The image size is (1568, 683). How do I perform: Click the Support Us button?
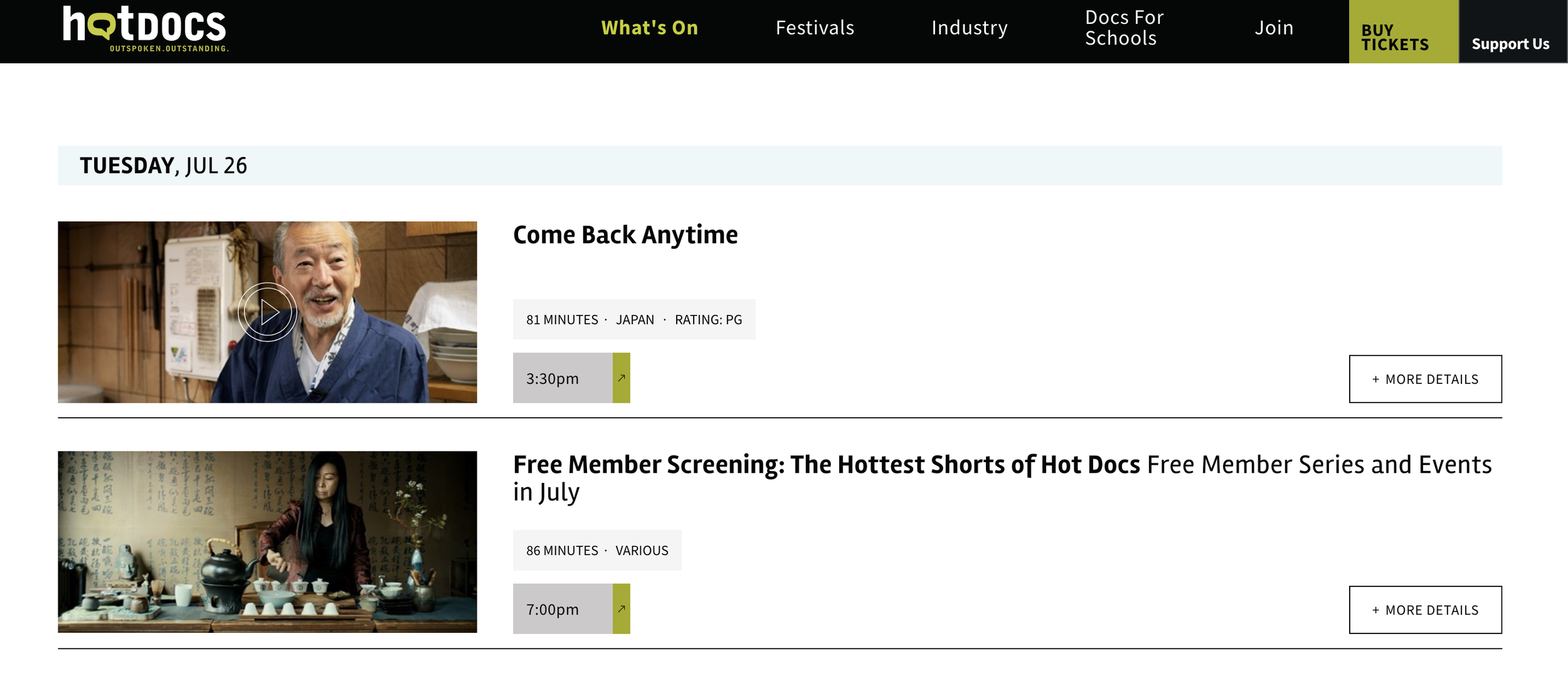click(x=1510, y=43)
